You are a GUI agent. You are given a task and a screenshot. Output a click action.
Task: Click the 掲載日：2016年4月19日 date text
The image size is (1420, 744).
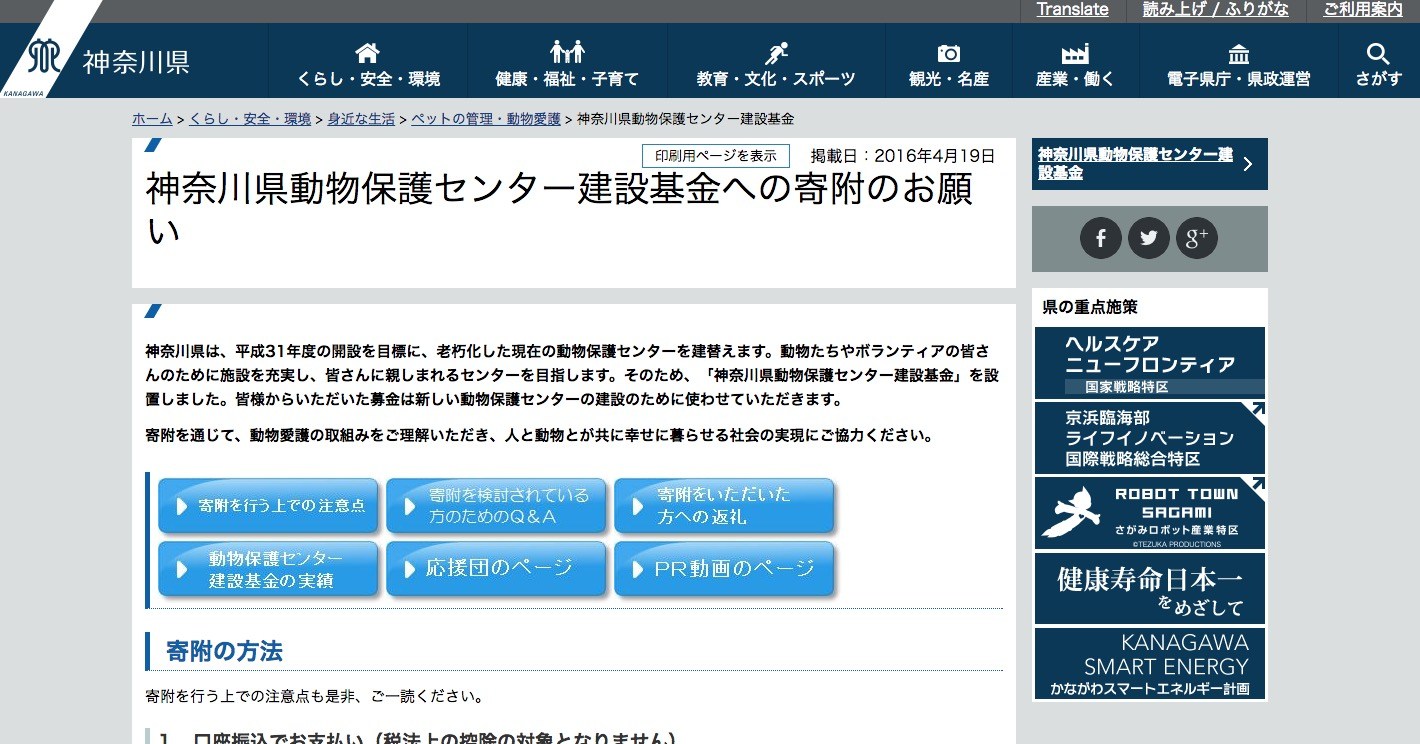coord(903,156)
